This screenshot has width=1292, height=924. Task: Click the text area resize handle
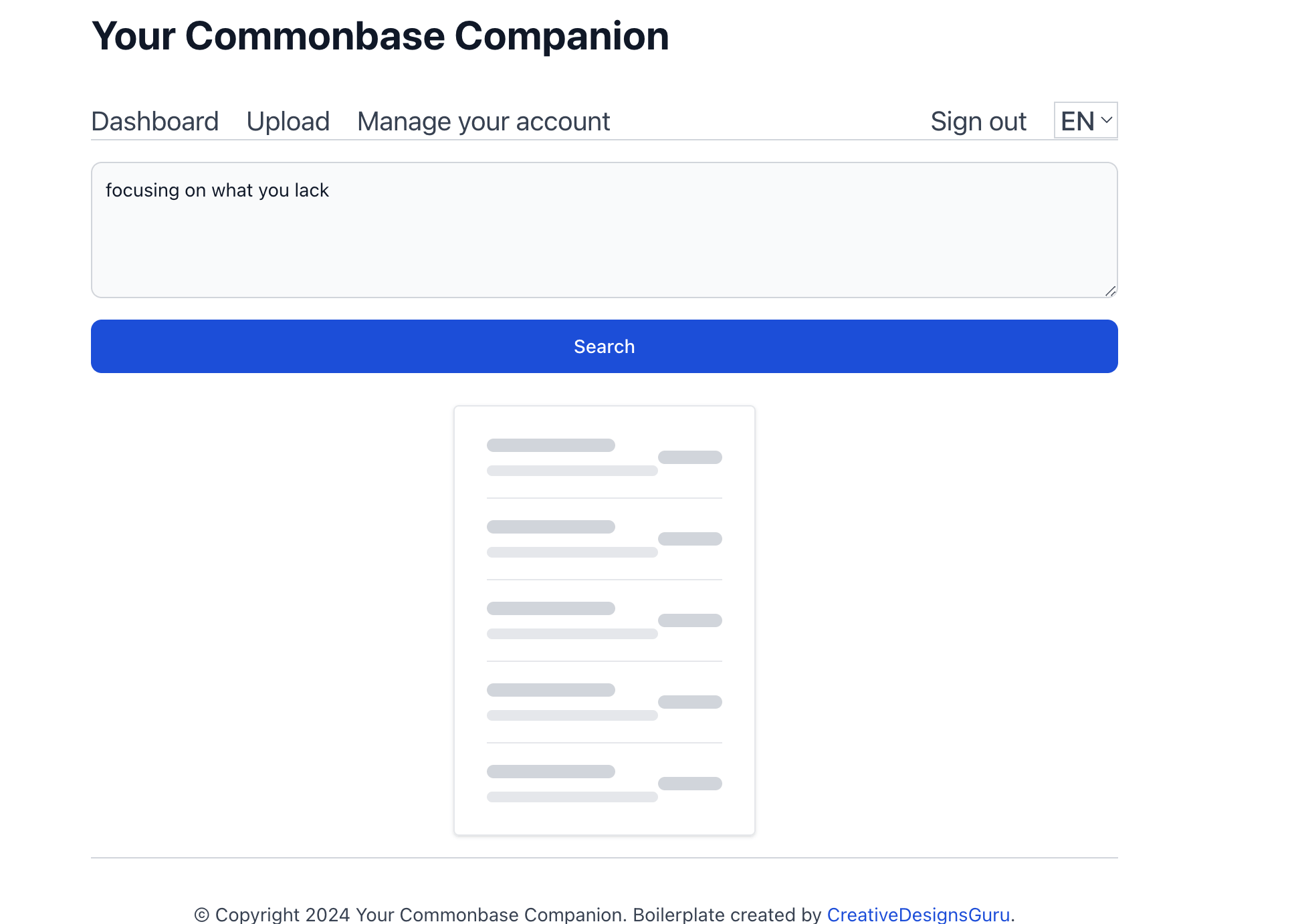point(1110,291)
